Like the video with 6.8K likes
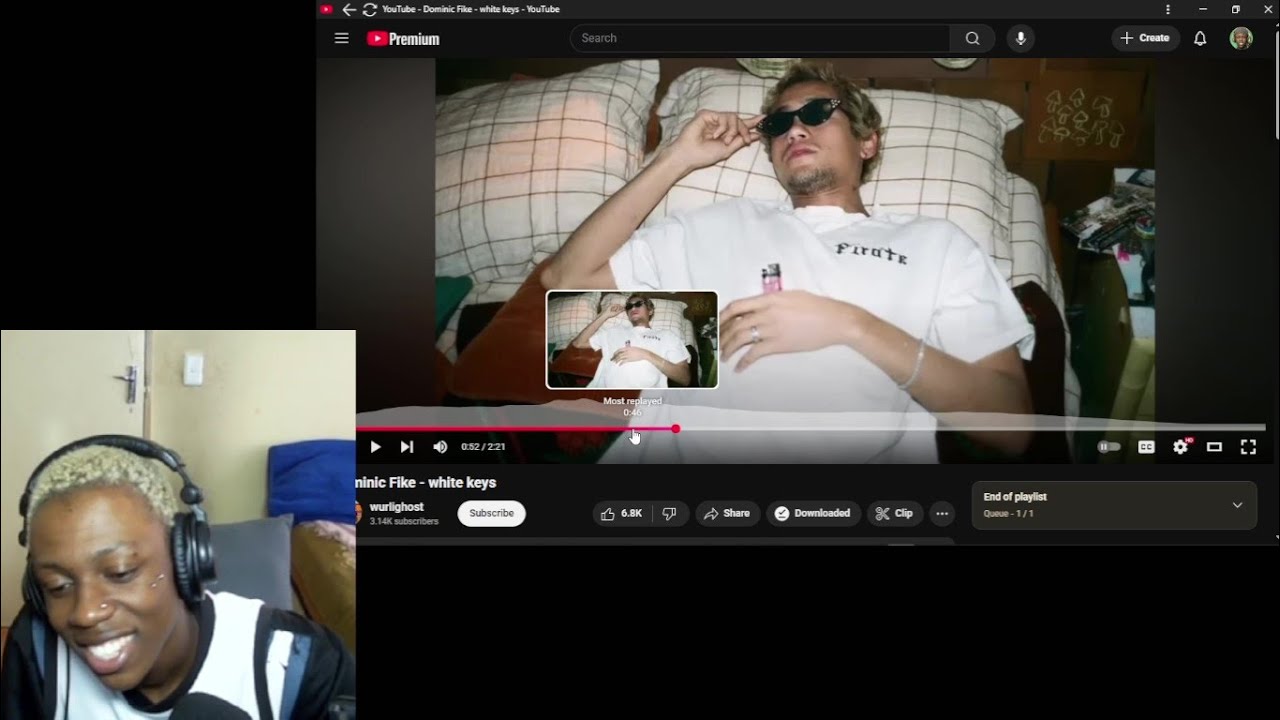 [621, 513]
